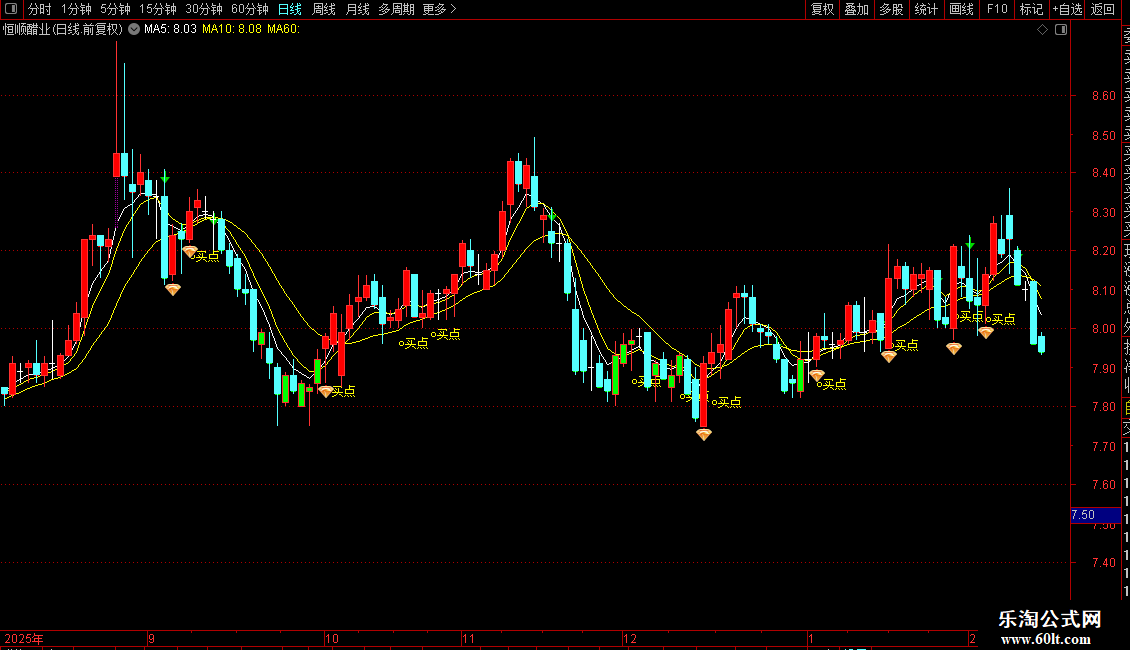Toggle the left sidebar panel icon
1130x650 pixels.
(x=11, y=9)
